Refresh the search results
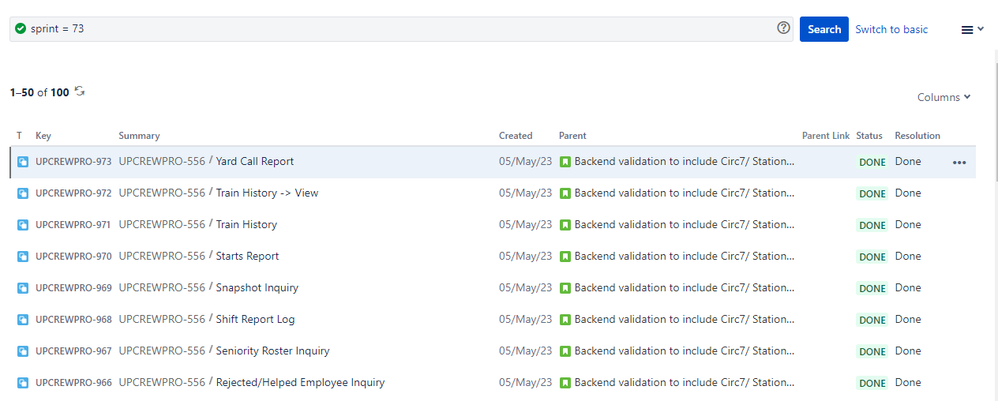The width and height of the screenshot is (998, 401). pos(80,92)
